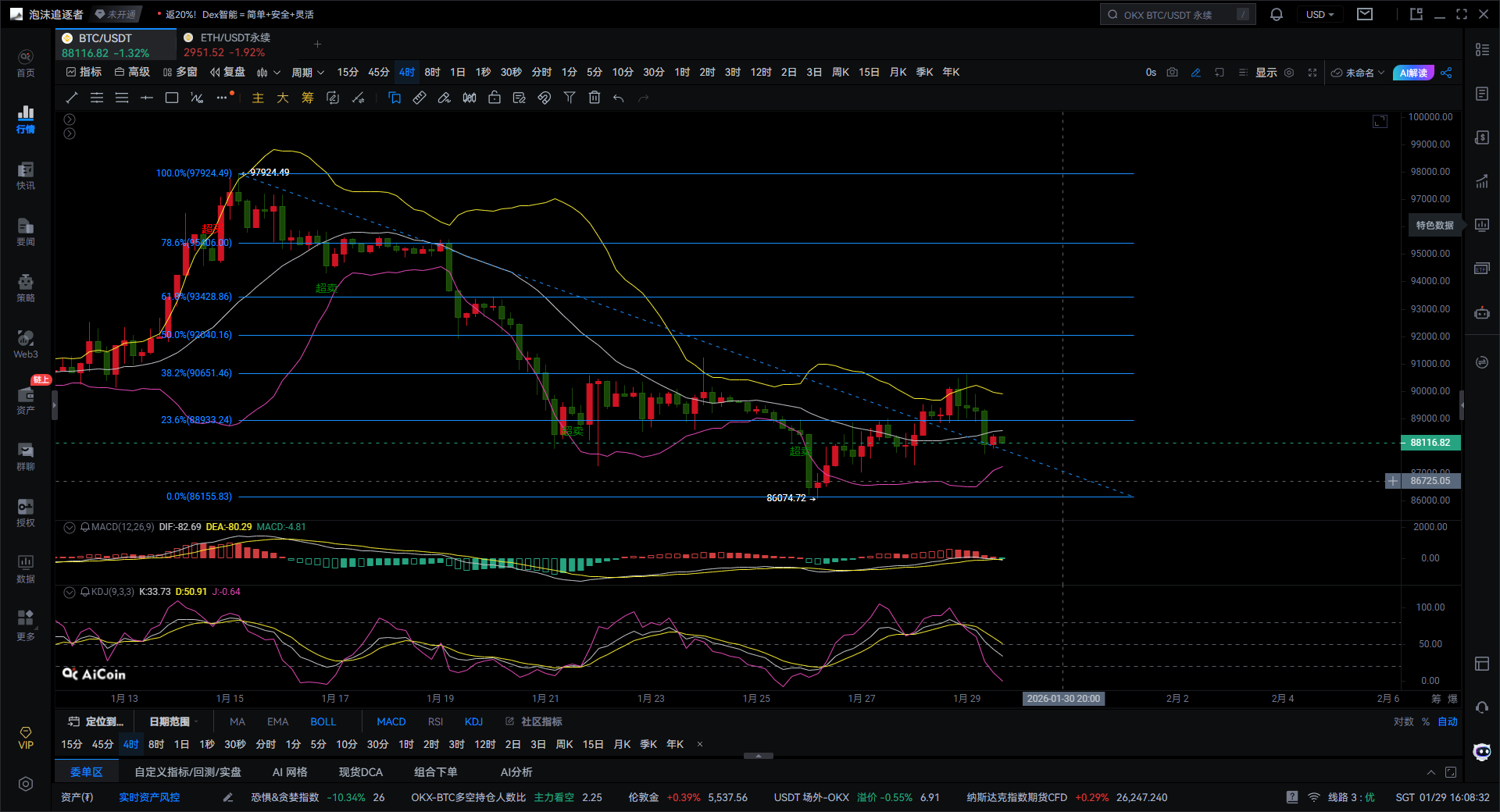Image resolution: width=1500 pixels, height=812 pixels.
Task: Delete drawings with the trash icon
Action: click(x=595, y=98)
